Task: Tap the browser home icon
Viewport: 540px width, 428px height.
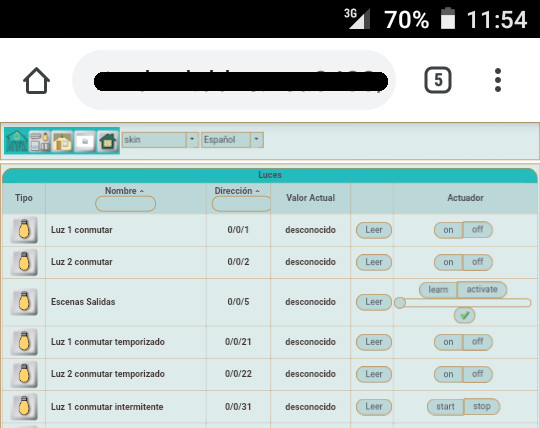Action: [36, 81]
